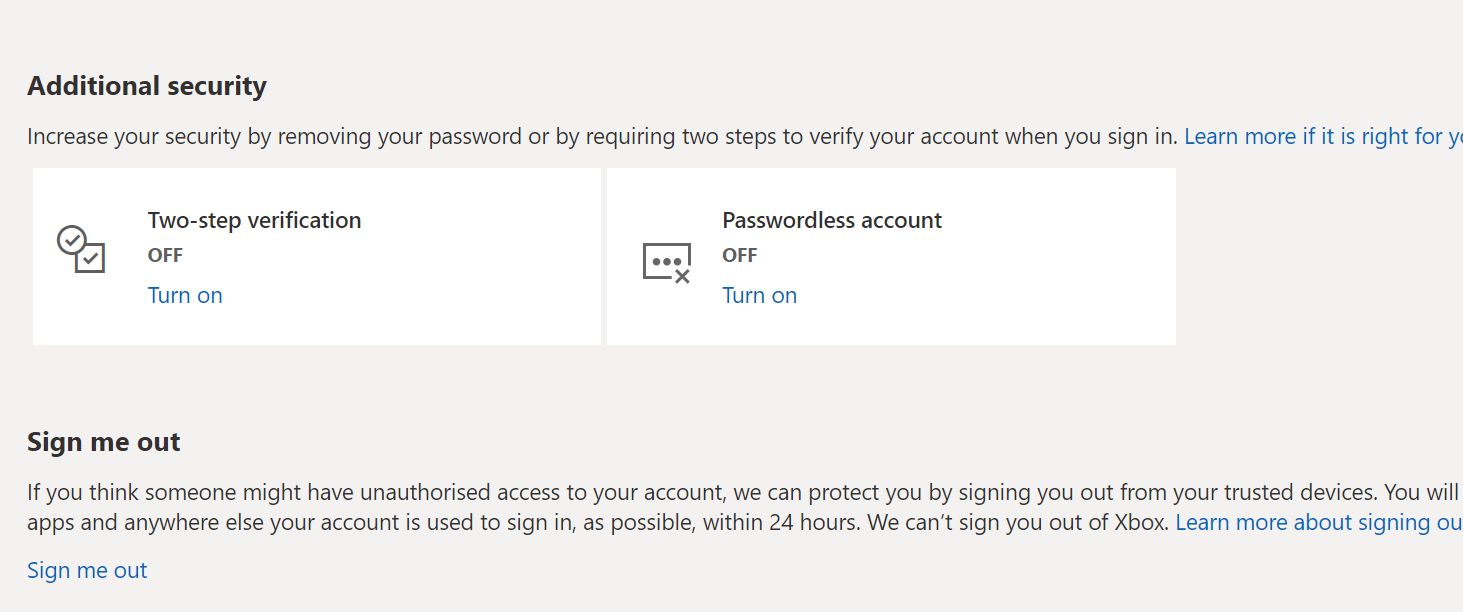This screenshot has height=612, width=1463.
Task: Click the bold 'Sign me out' heading
Action: pos(104,442)
